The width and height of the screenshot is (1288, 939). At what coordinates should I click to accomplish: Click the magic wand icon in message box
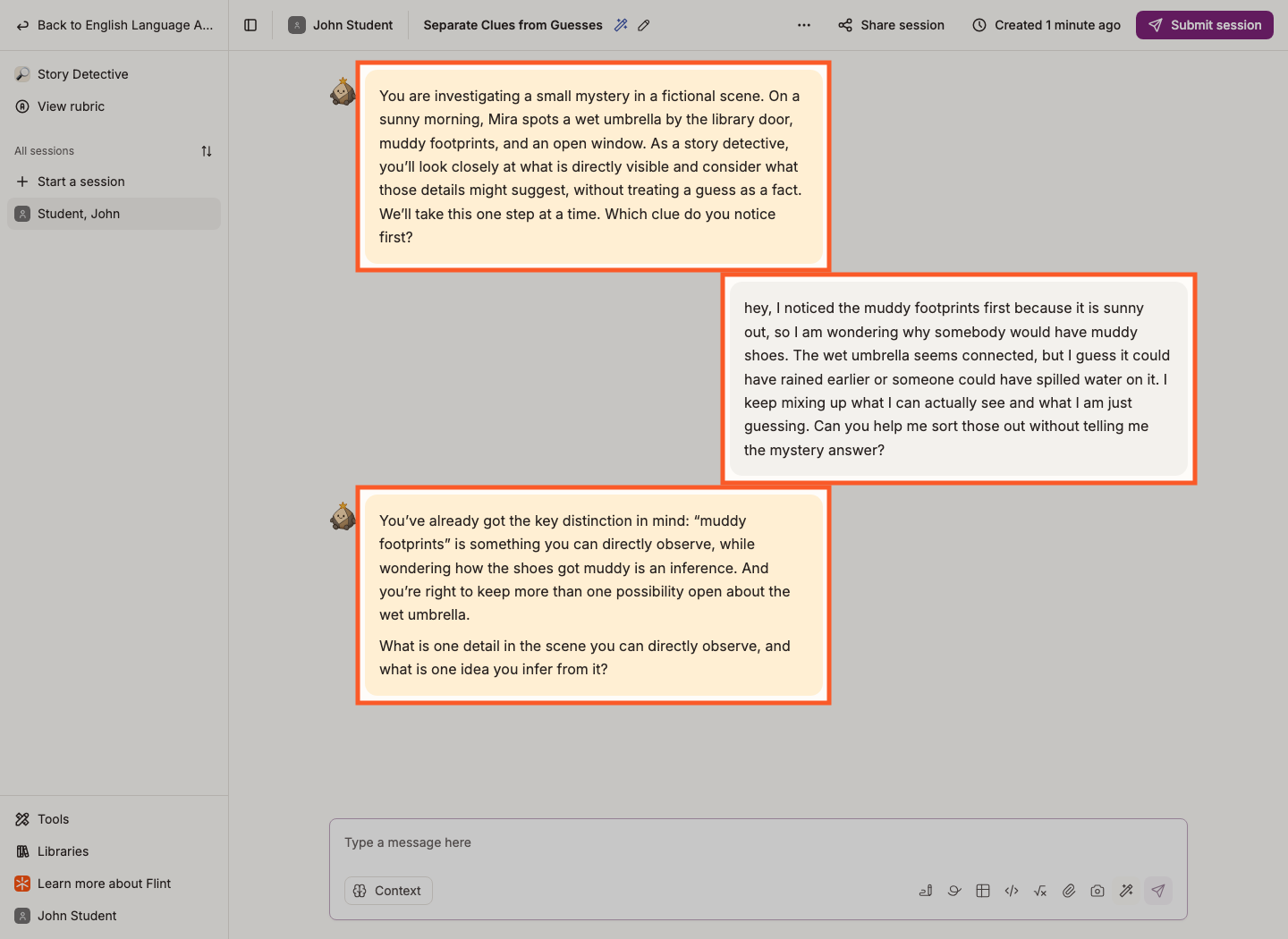[1126, 891]
